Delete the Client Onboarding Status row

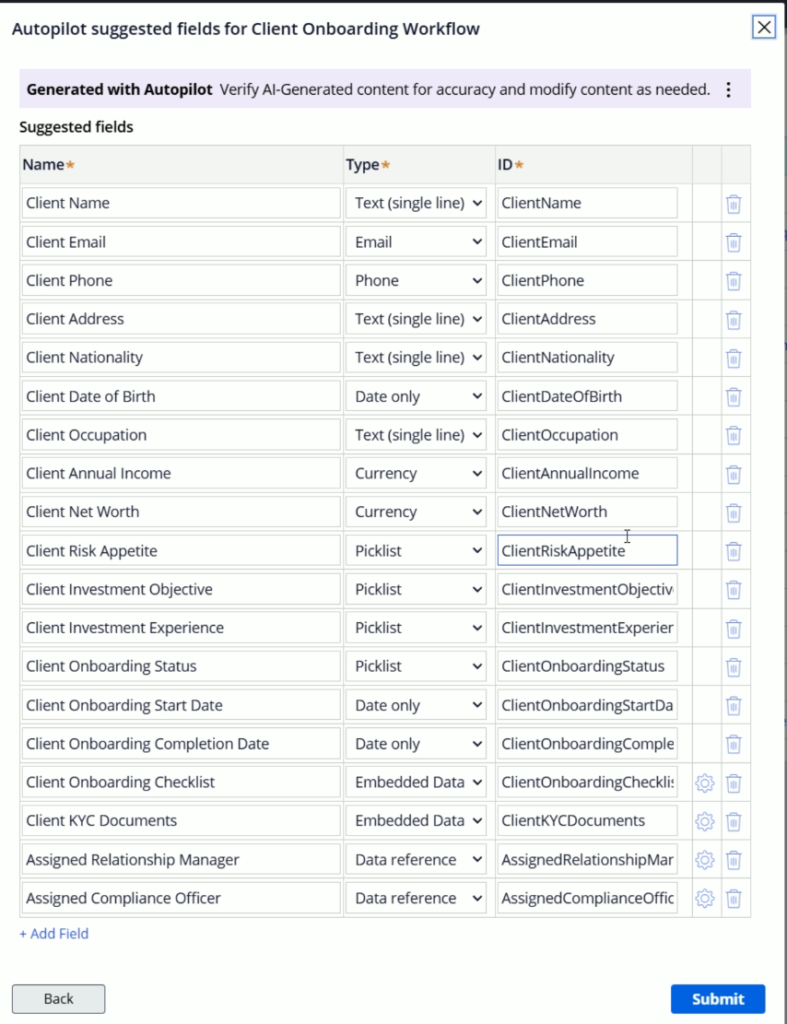tap(733, 667)
